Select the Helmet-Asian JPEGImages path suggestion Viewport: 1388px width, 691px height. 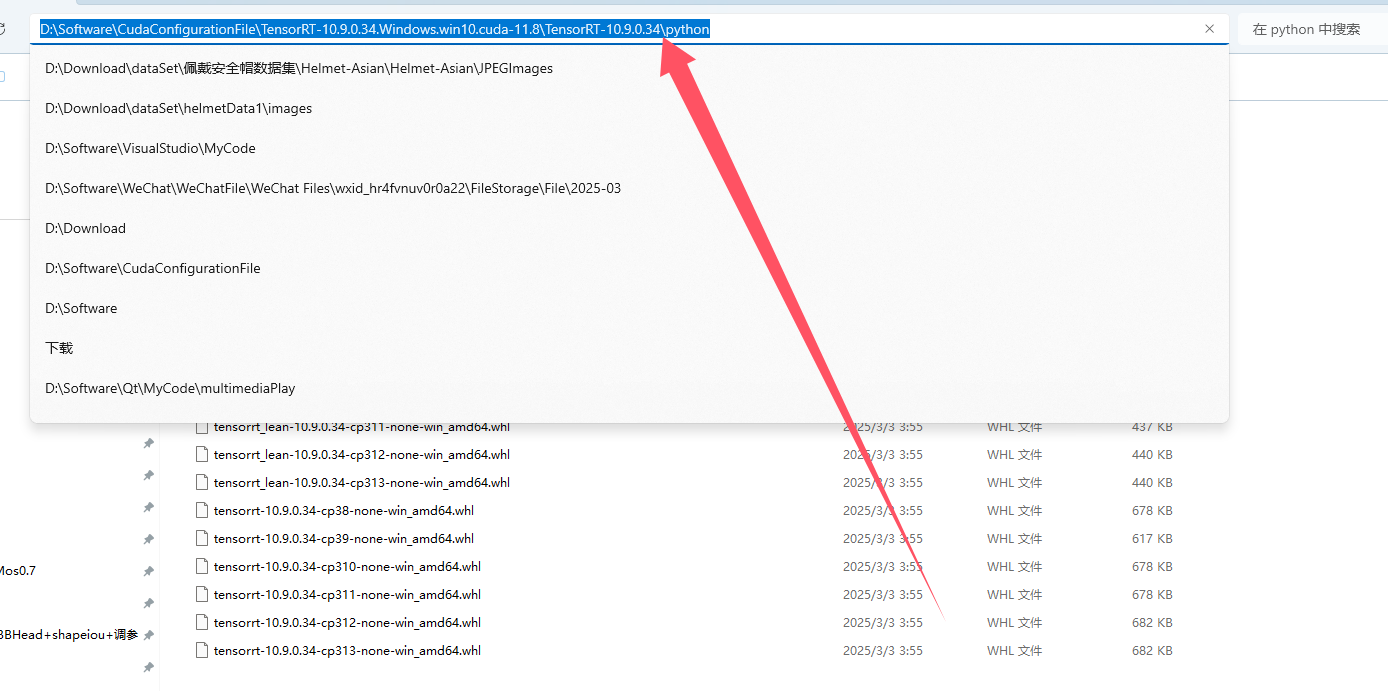tap(297, 68)
